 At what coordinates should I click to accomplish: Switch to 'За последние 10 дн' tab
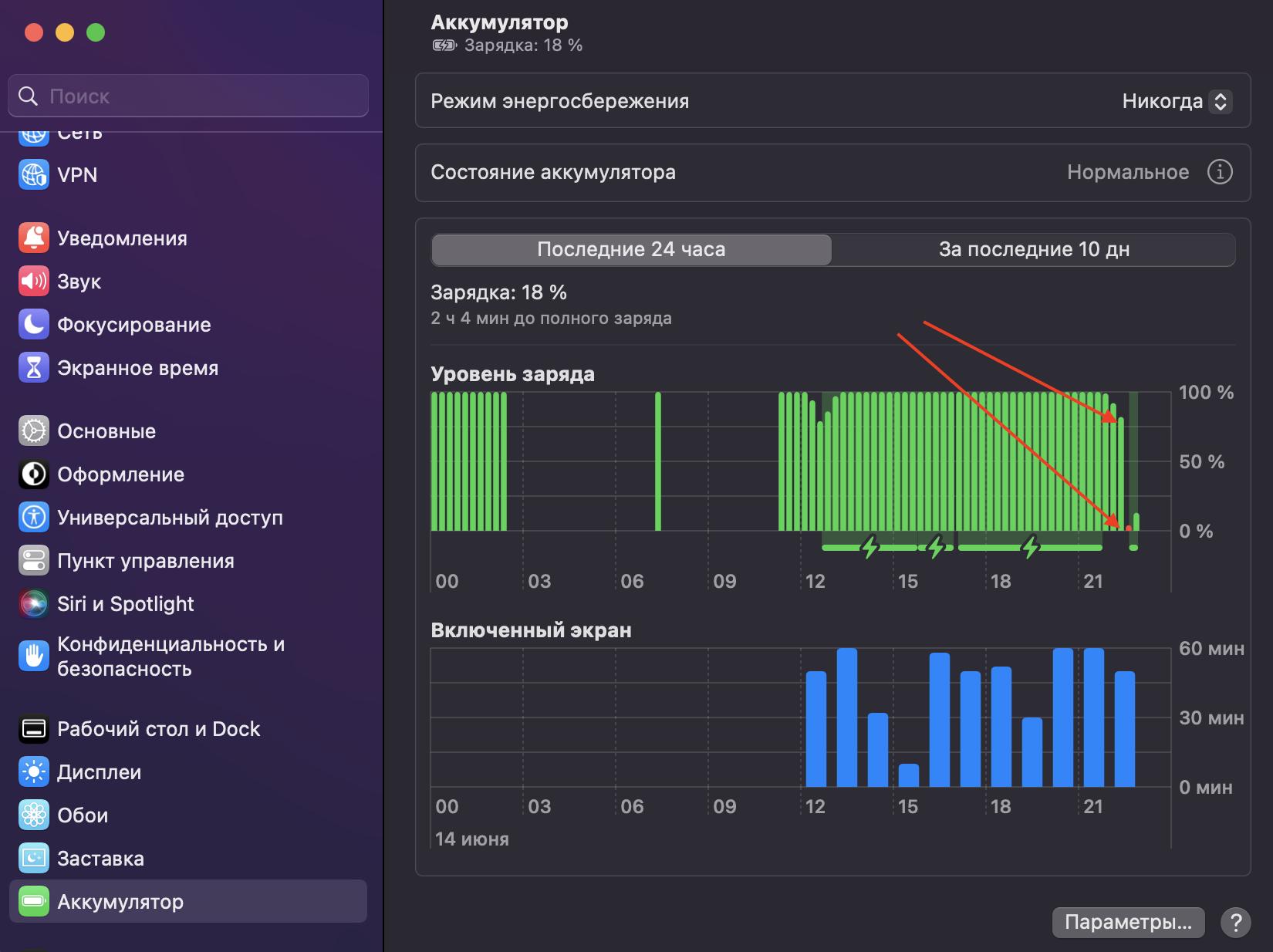[x=1033, y=250]
